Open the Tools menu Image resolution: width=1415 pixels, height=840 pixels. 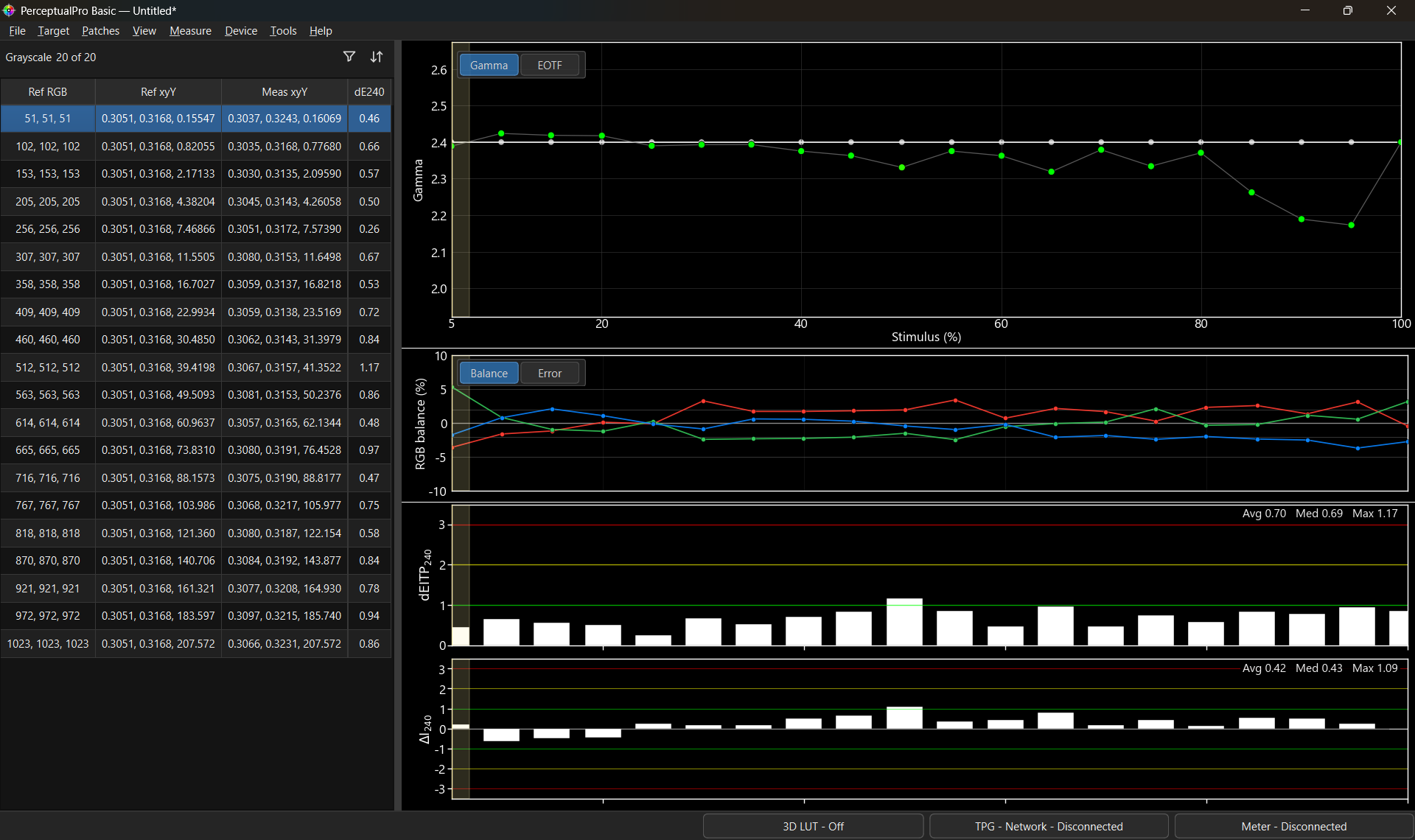pyautogui.click(x=283, y=31)
